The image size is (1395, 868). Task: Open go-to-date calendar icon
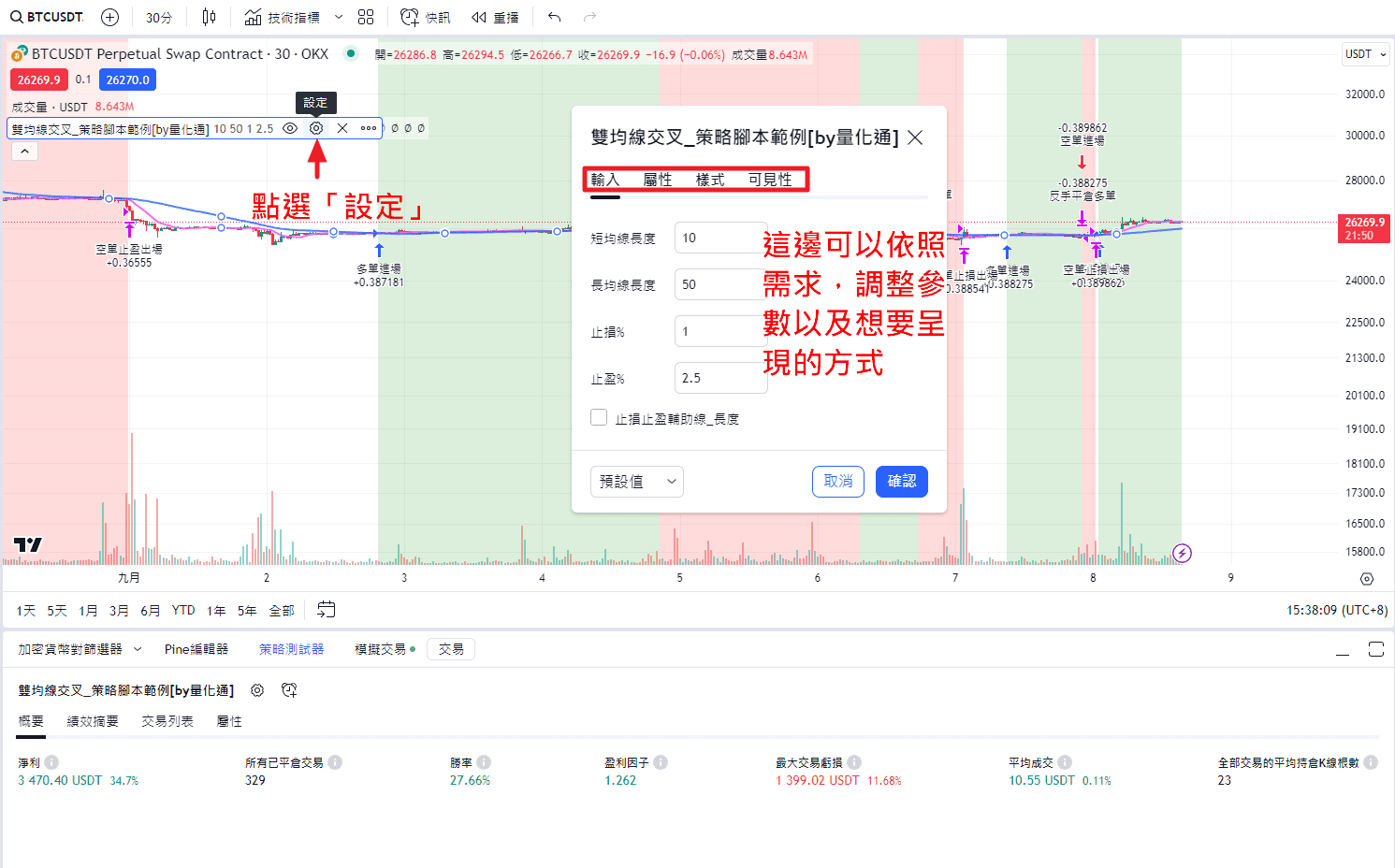click(x=326, y=610)
